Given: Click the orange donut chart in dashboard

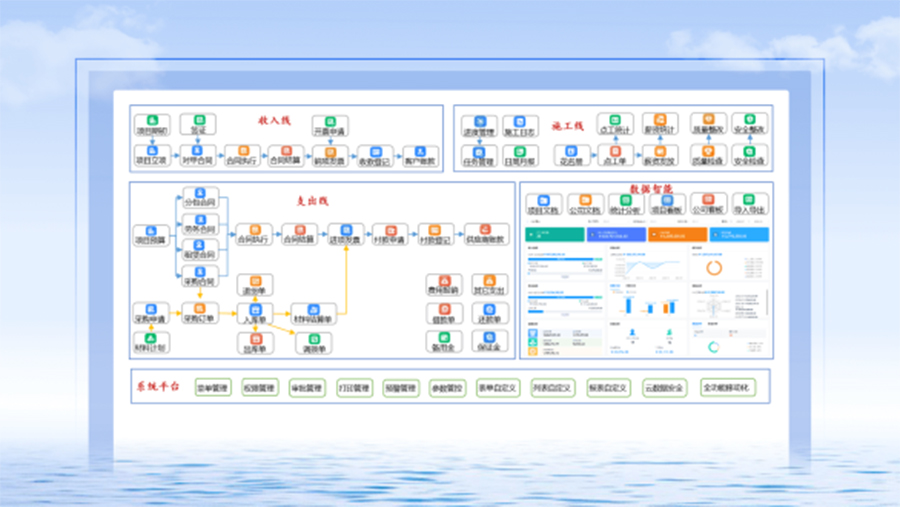Looking at the screenshot, I should tap(713, 268).
